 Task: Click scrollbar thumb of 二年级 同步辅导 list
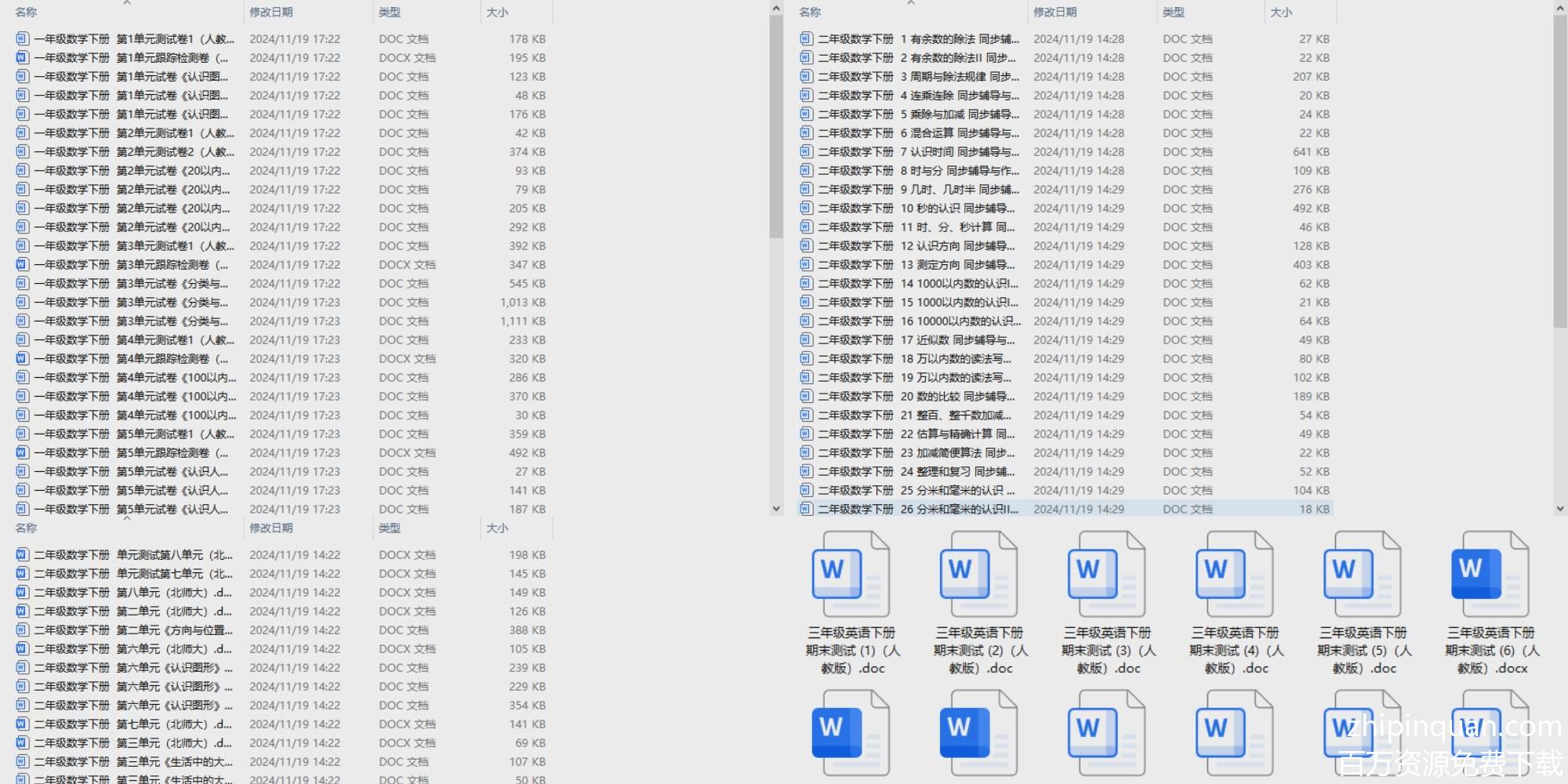point(1560,171)
